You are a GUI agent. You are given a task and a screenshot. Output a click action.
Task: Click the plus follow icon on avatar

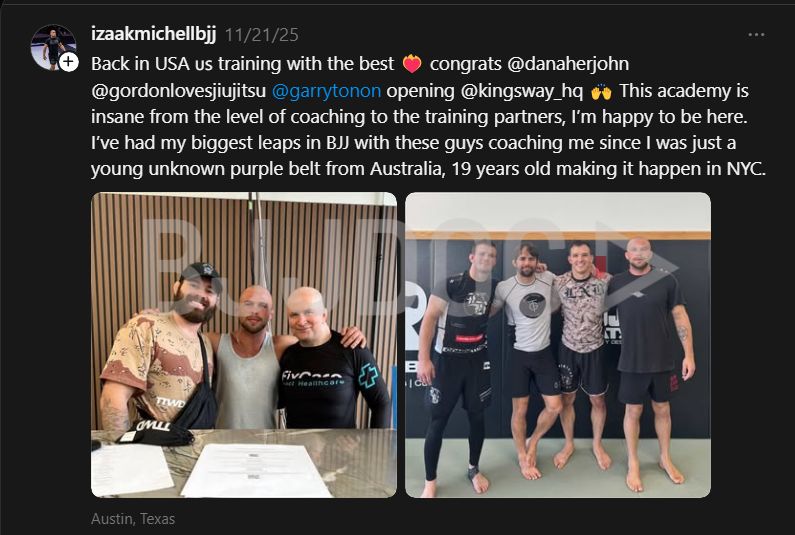68,62
